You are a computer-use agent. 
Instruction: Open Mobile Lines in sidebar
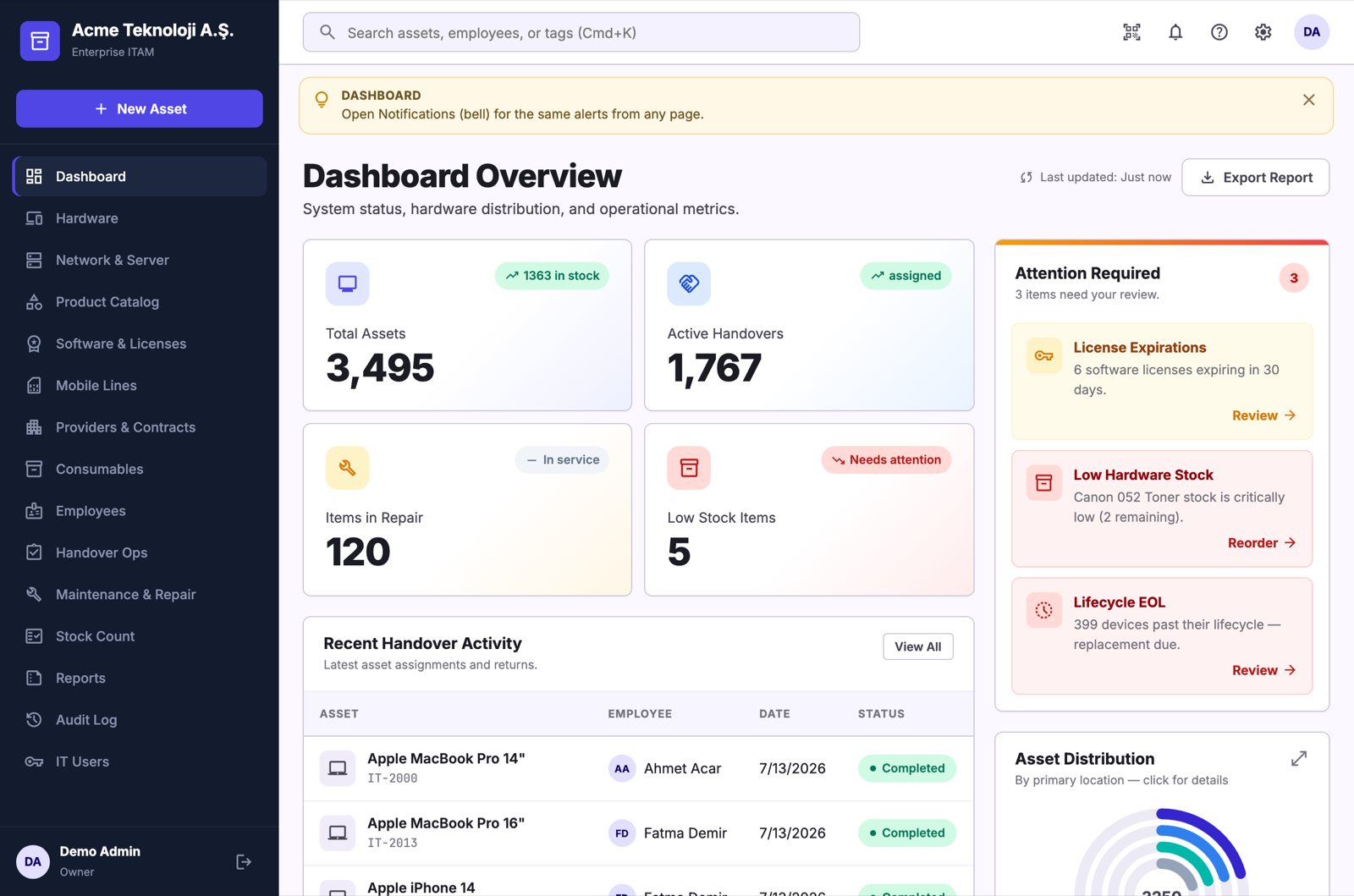pos(140,385)
